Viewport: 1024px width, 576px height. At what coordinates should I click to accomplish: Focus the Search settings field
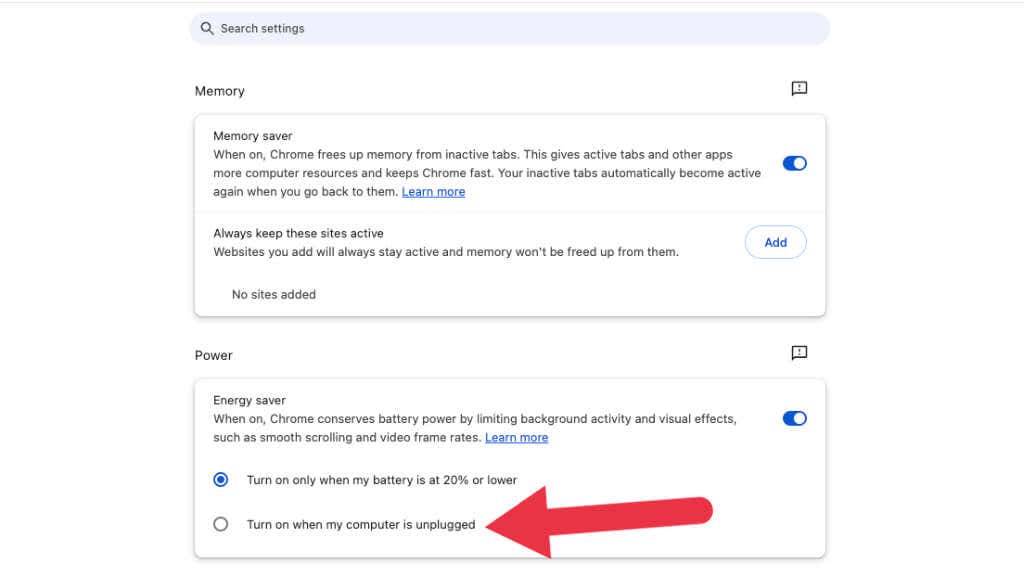coord(510,29)
